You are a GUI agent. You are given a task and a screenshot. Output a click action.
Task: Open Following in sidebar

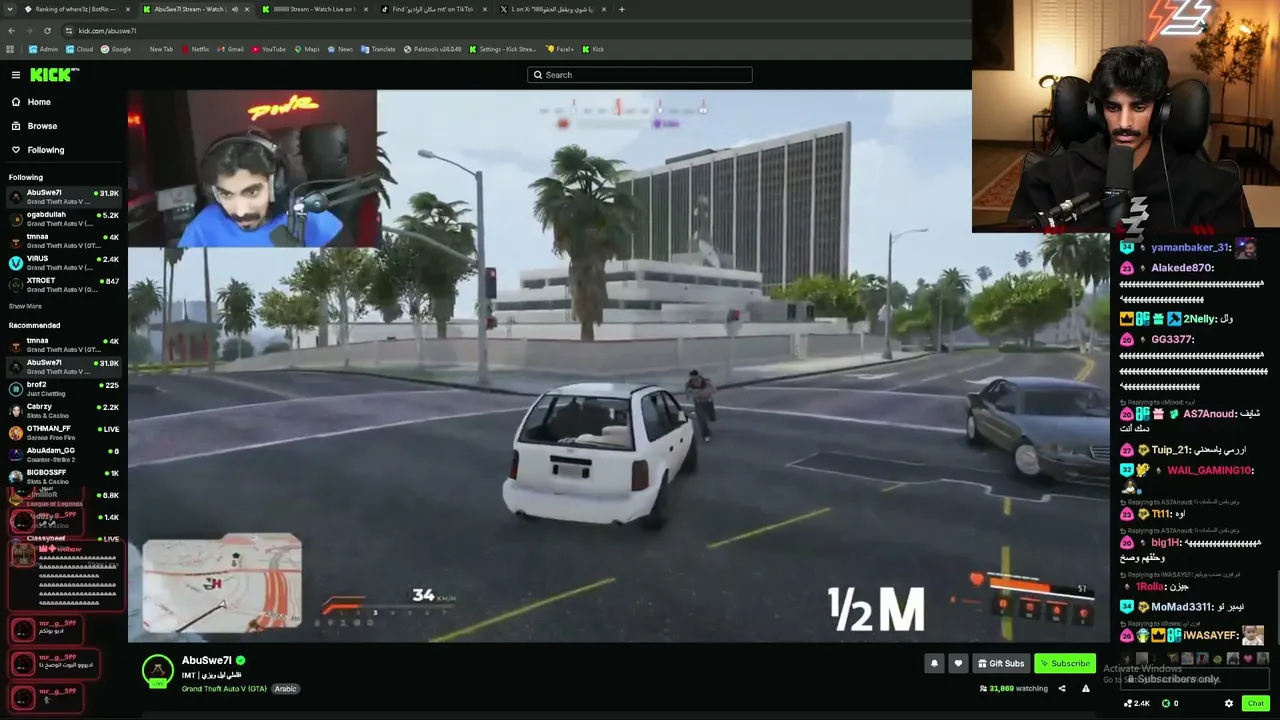coord(37,150)
